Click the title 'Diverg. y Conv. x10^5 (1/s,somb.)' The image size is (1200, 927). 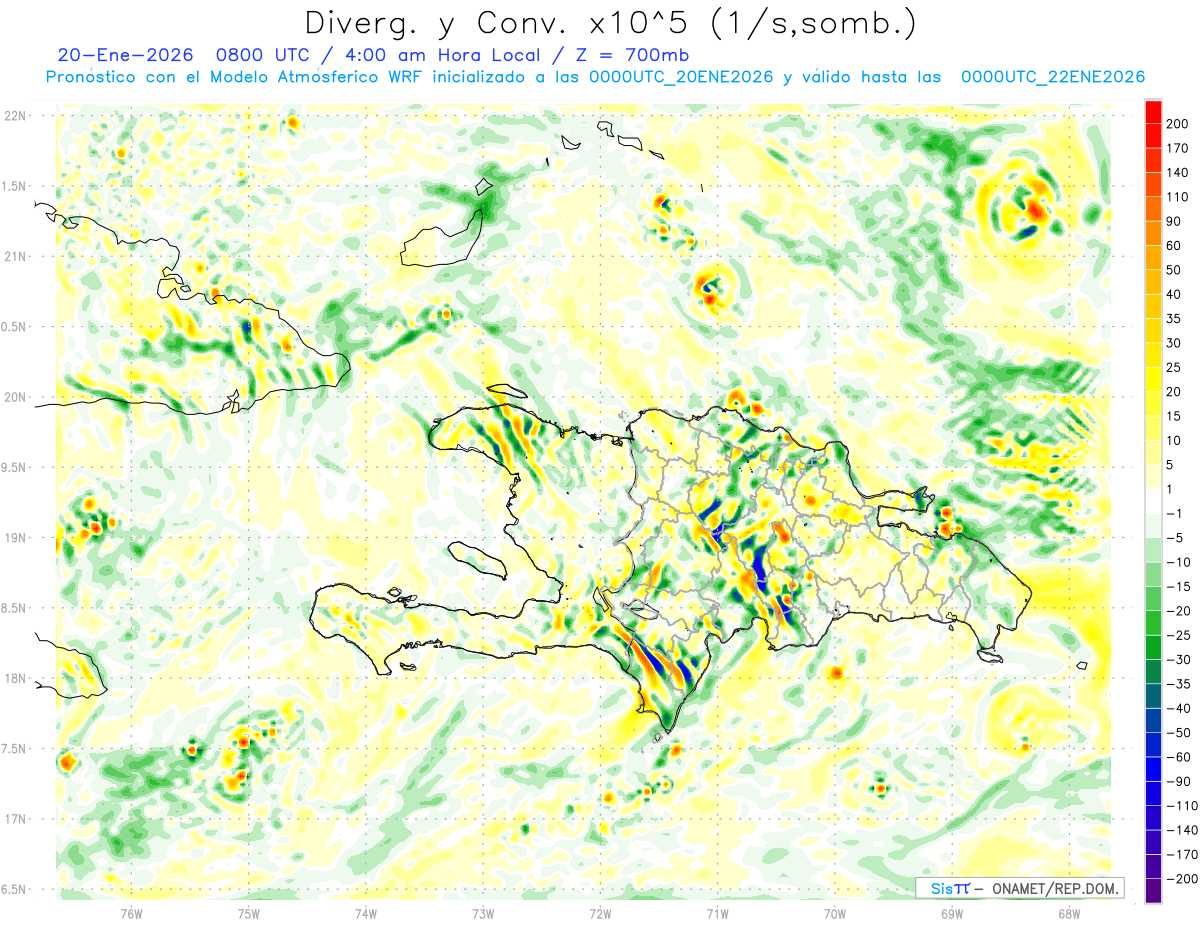coord(610,22)
